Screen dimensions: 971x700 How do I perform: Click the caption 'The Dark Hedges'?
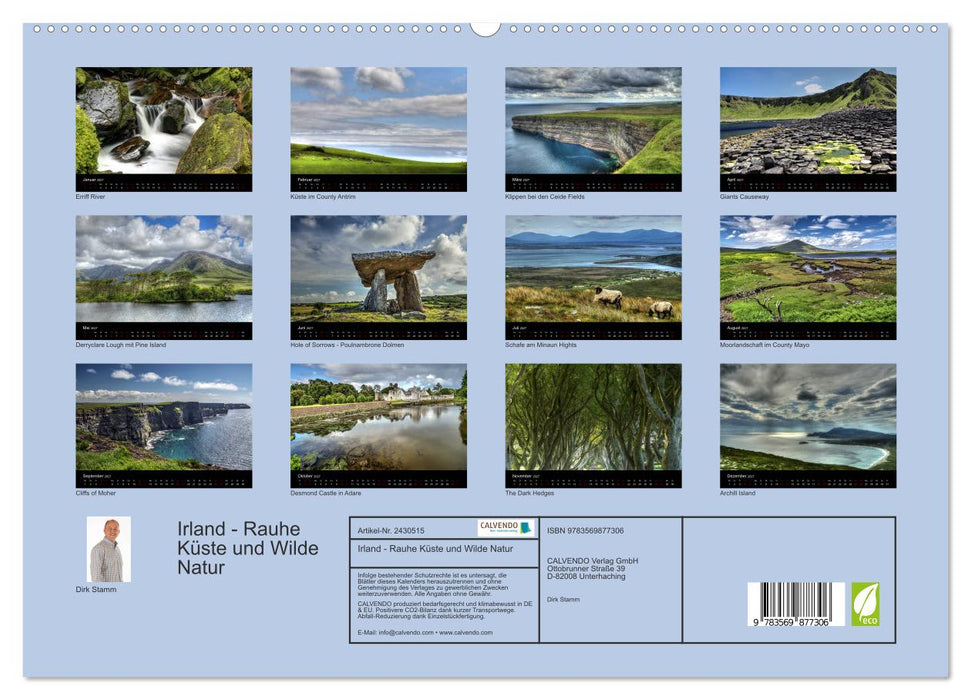529,493
